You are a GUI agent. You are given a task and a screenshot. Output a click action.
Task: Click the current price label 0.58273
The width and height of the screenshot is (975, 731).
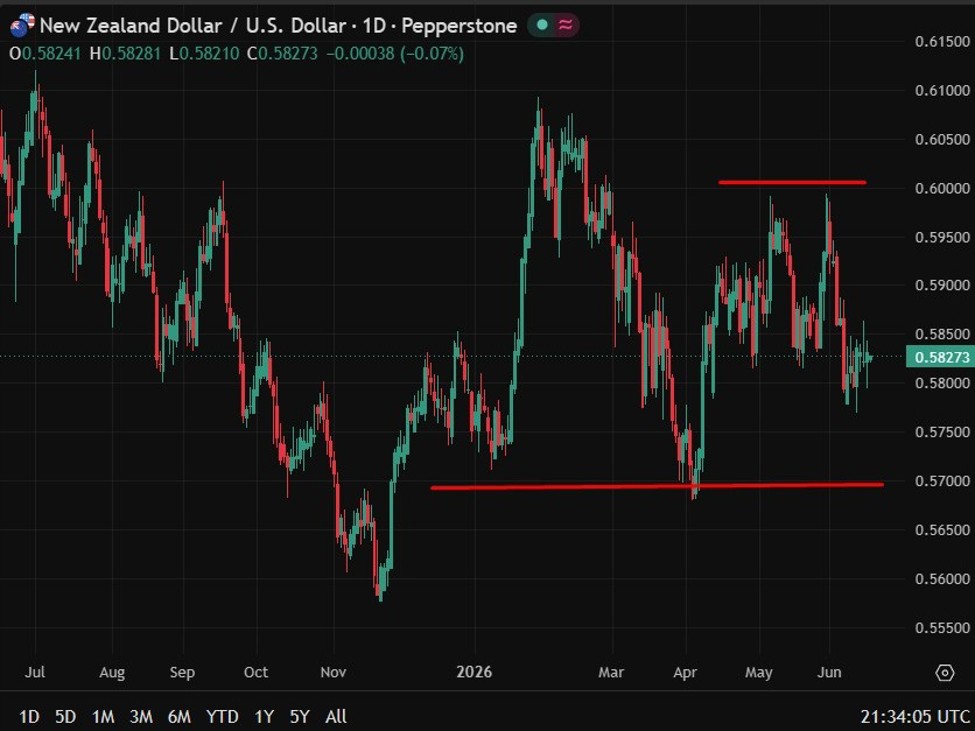coord(940,357)
